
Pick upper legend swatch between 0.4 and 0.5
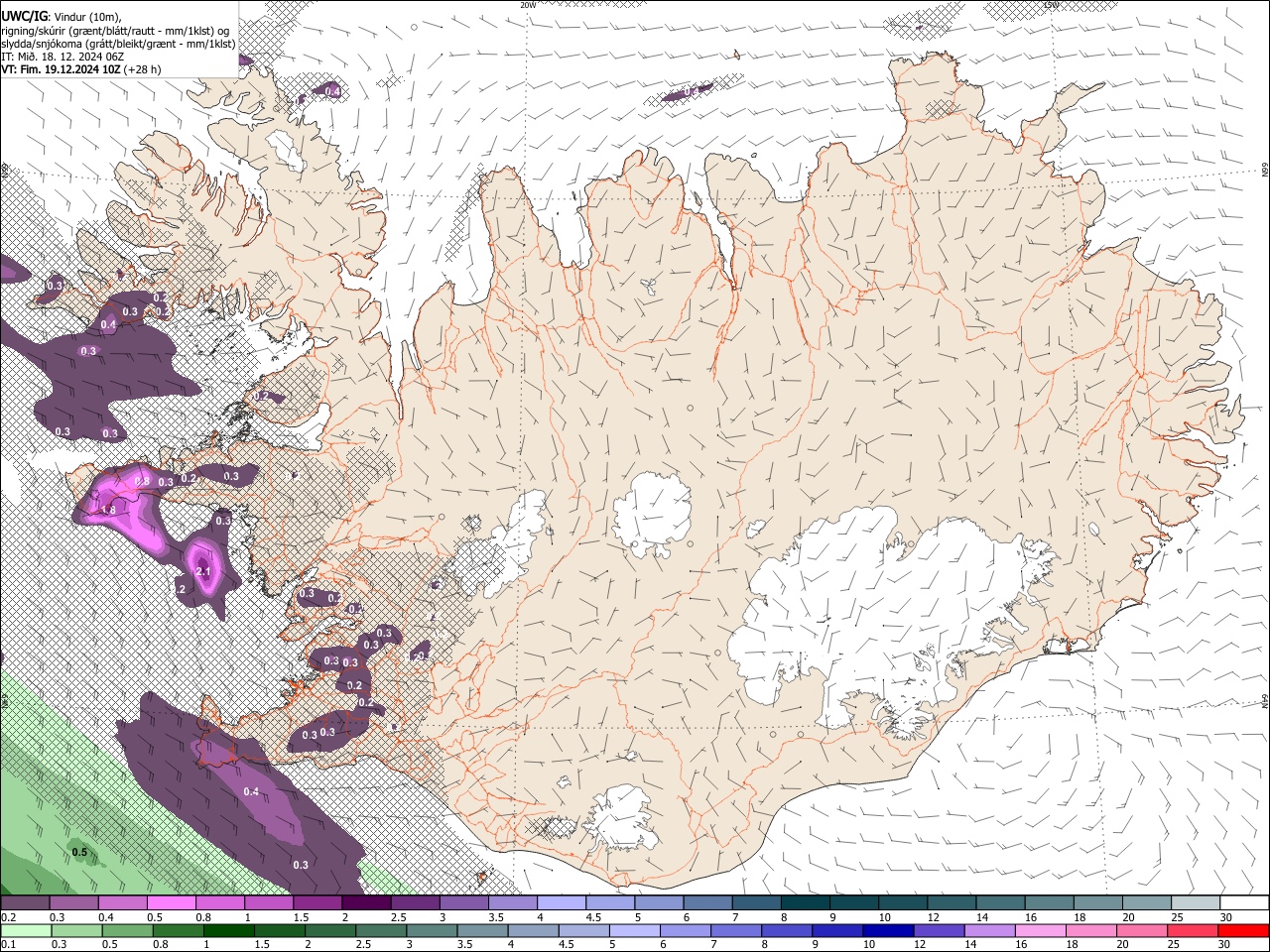coord(122,903)
